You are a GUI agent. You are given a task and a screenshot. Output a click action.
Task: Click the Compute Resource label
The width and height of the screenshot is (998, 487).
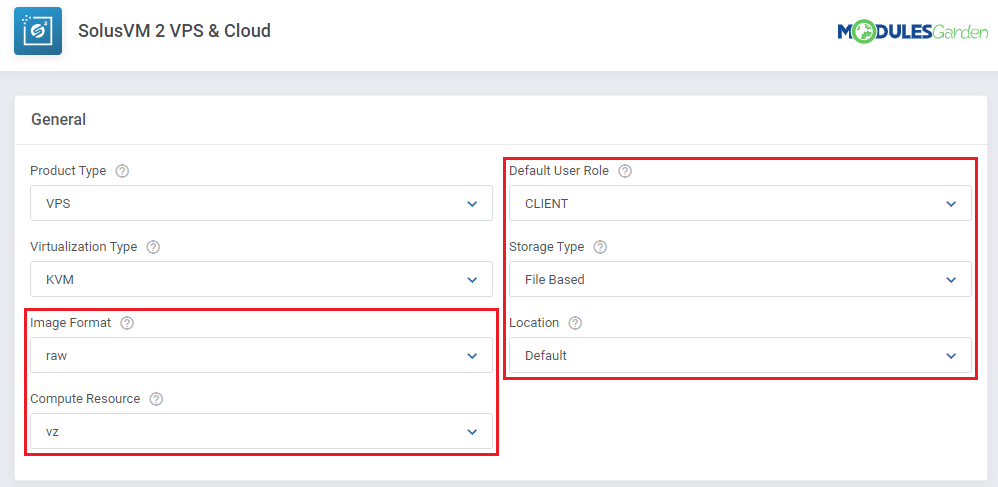[85, 399]
